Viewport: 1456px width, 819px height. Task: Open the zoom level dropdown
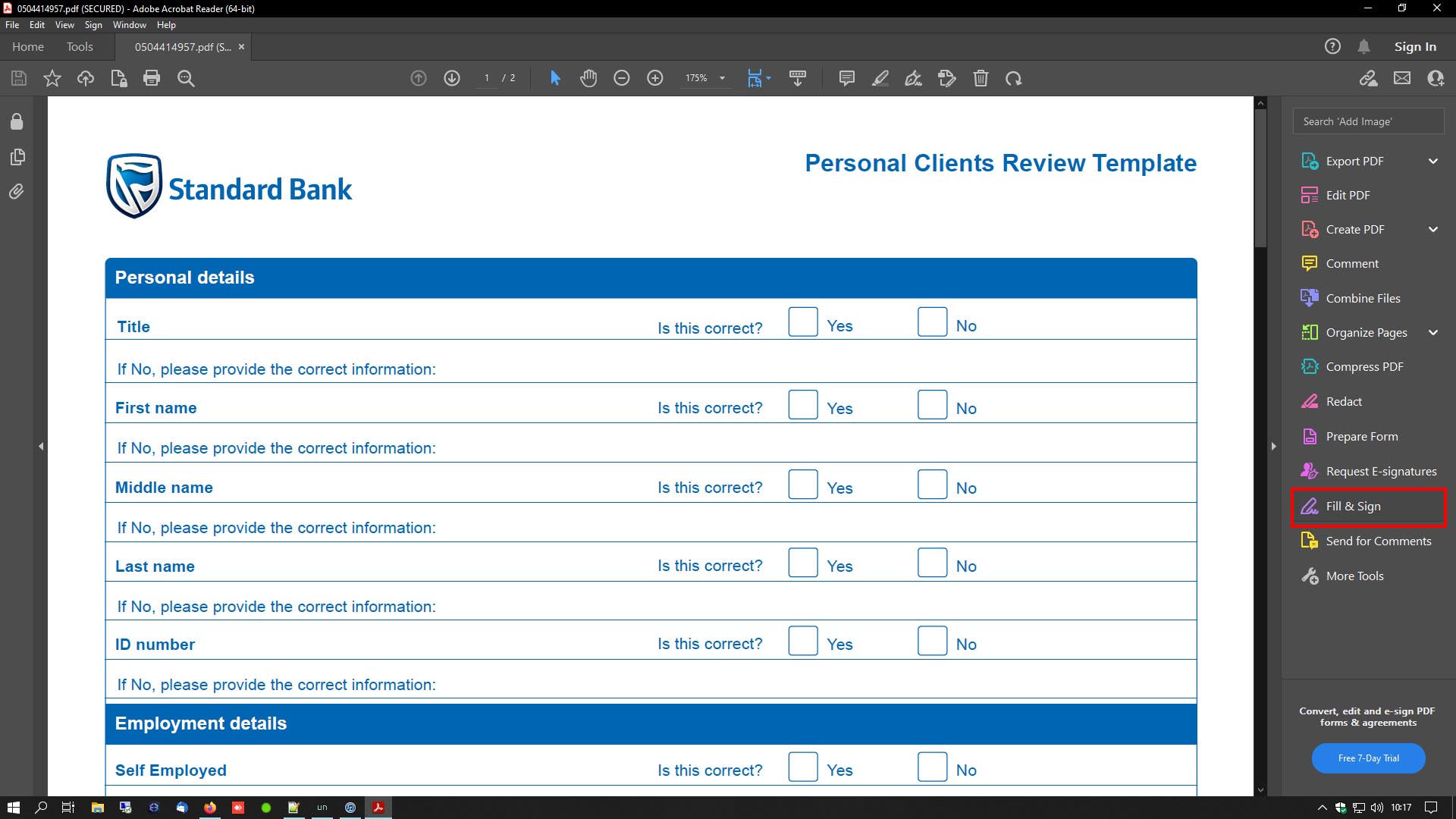click(721, 78)
